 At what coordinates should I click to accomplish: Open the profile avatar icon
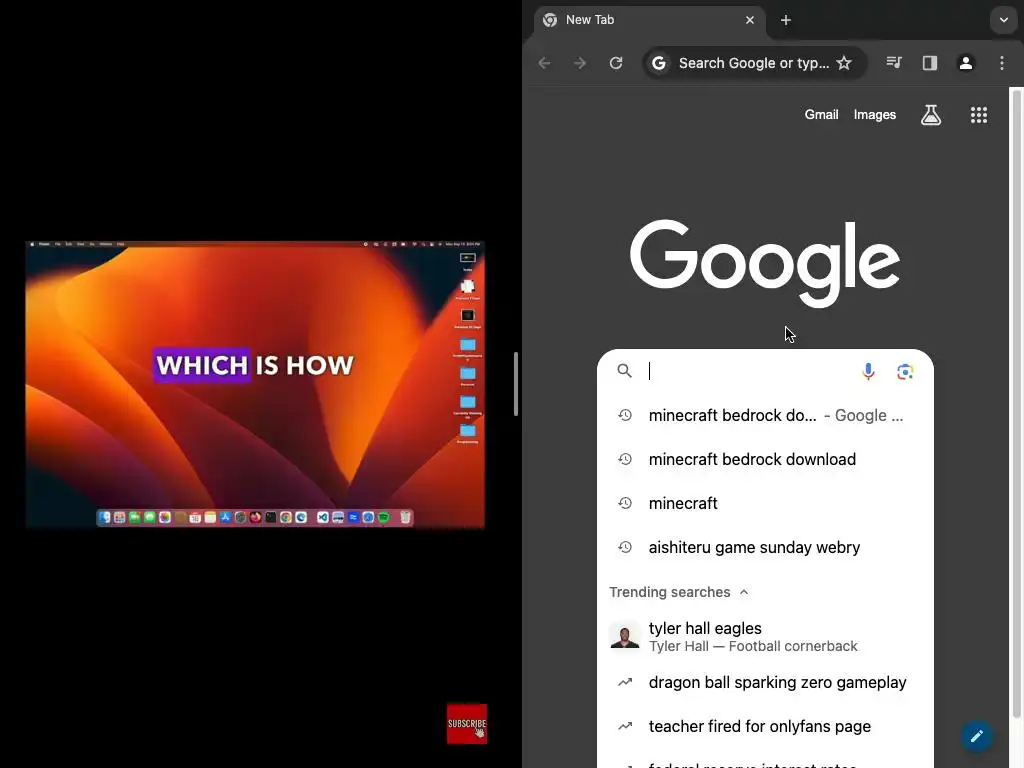[966, 63]
